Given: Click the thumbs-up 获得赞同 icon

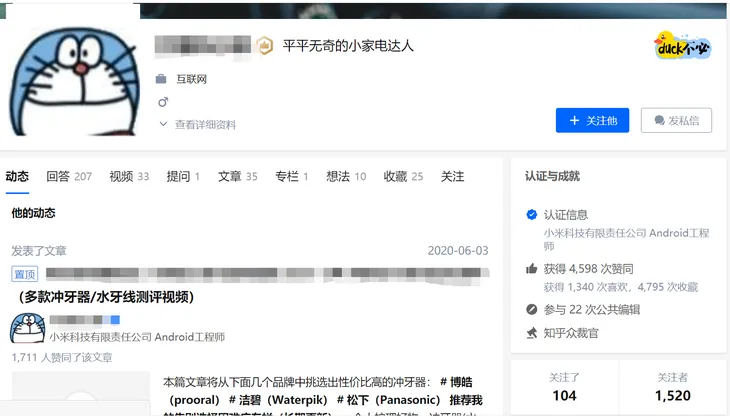Looking at the screenshot, I should point(531,269).
